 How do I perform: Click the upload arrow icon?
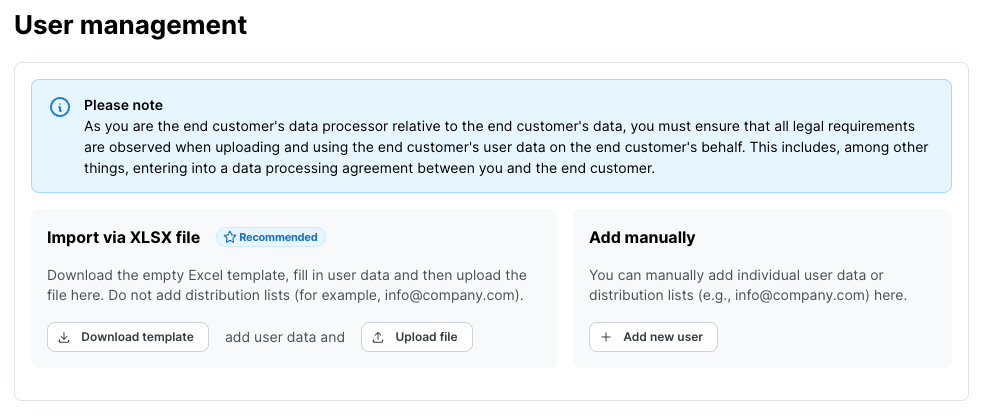tap(378, 338)
